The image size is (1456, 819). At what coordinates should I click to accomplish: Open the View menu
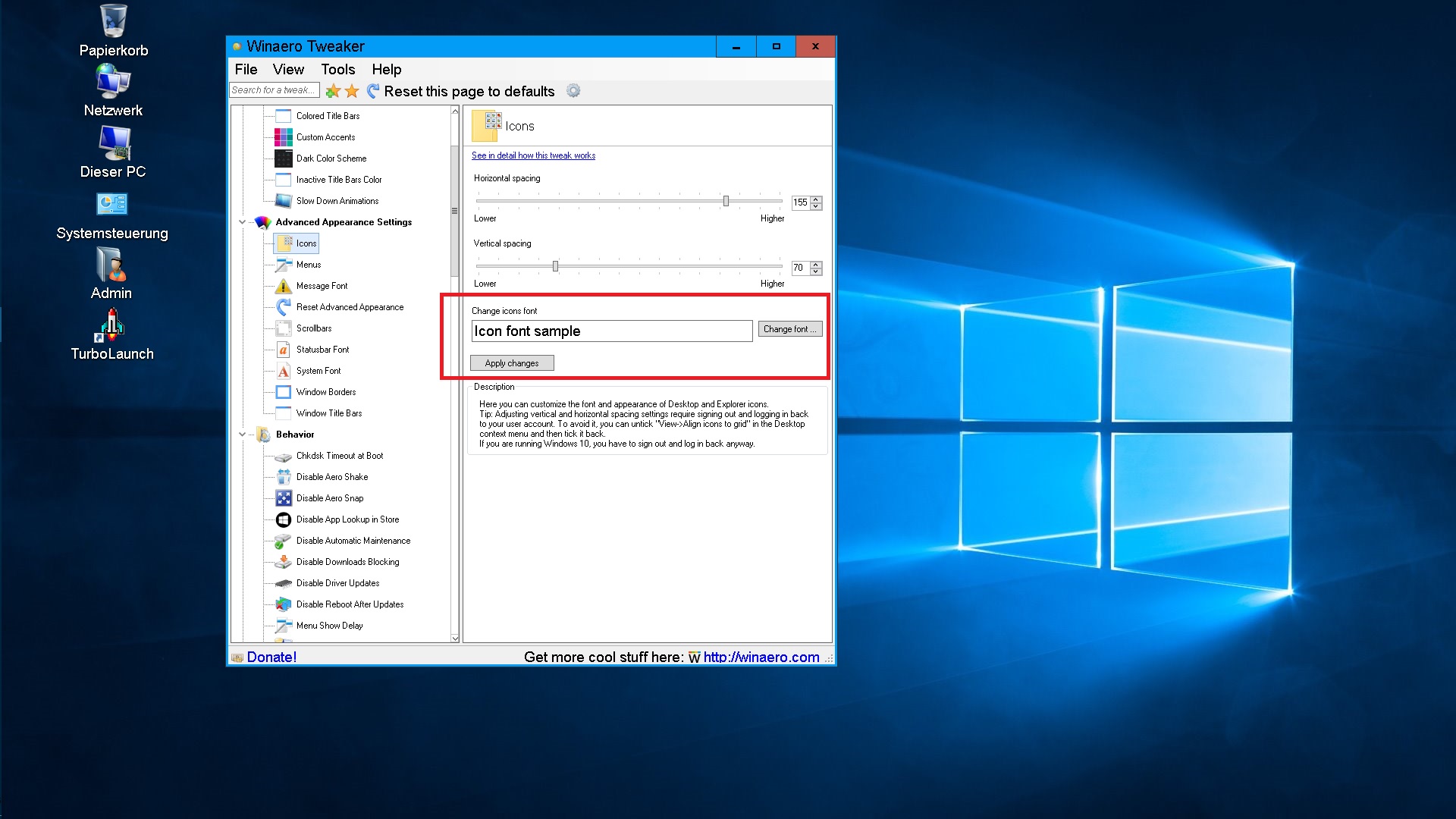(288, 70)
